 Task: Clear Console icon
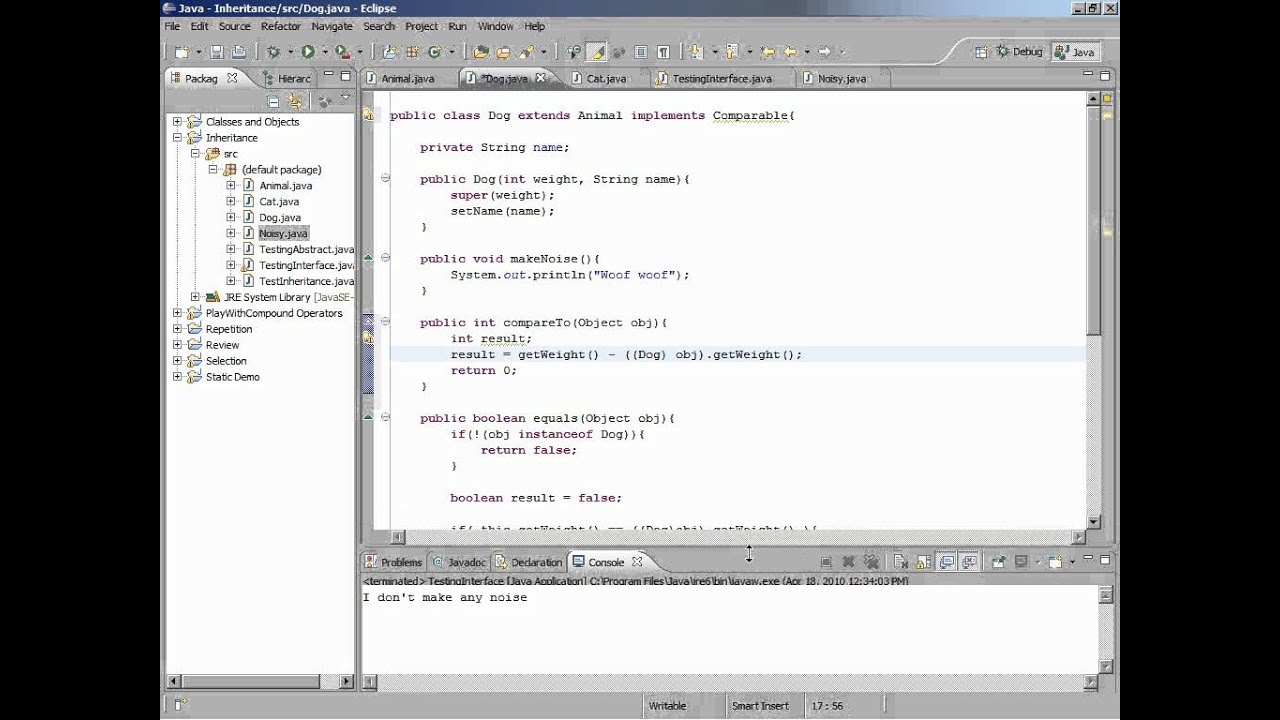(901, 562)
